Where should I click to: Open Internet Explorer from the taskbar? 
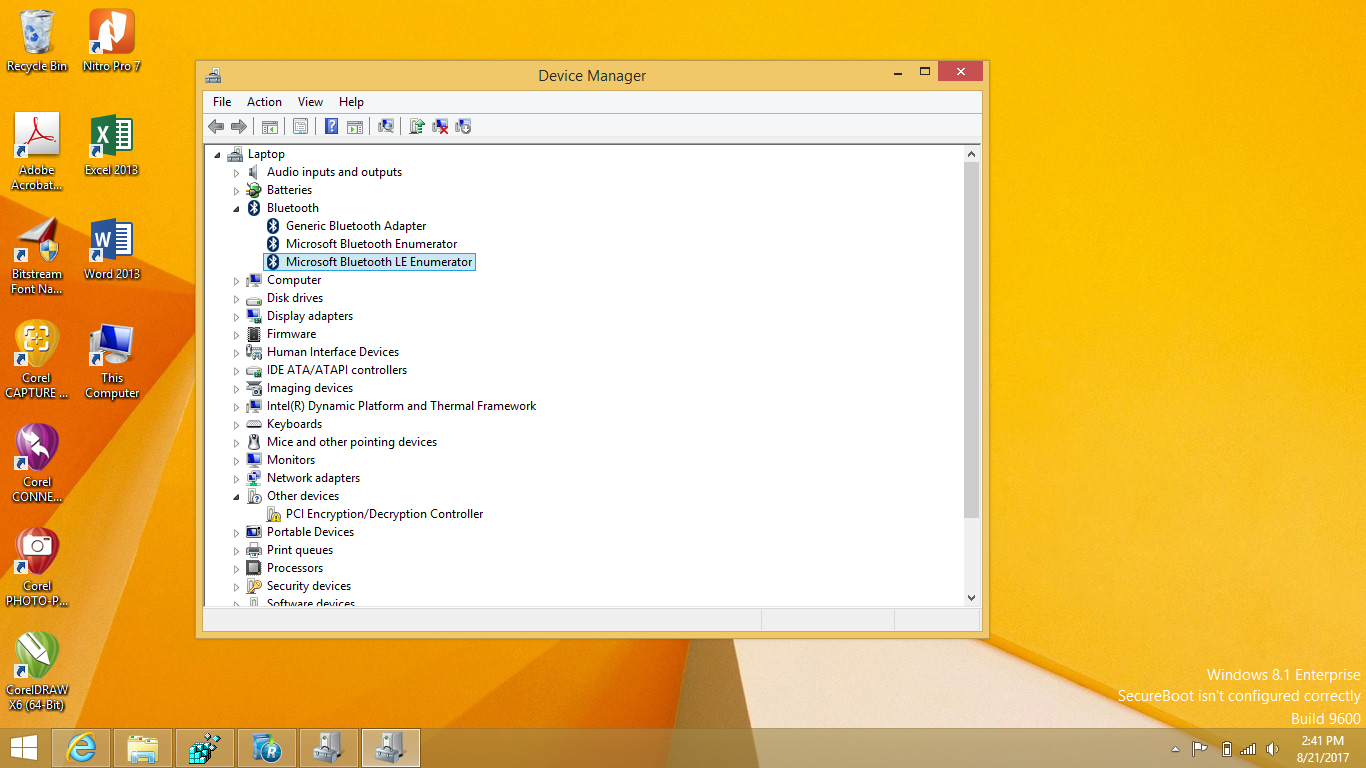pyautogui.click(x=80, y=748)
